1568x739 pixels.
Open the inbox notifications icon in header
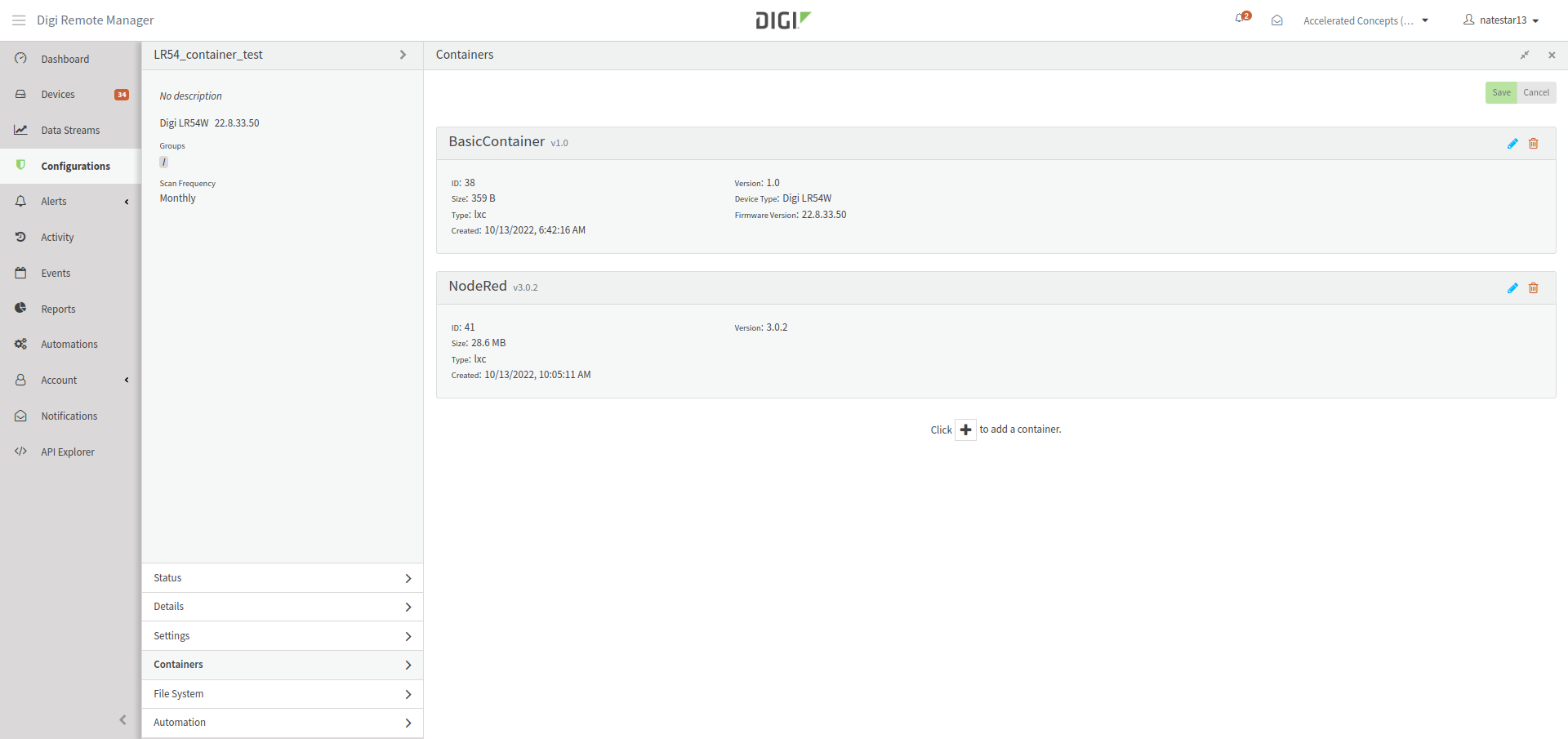click(1276, 20)
